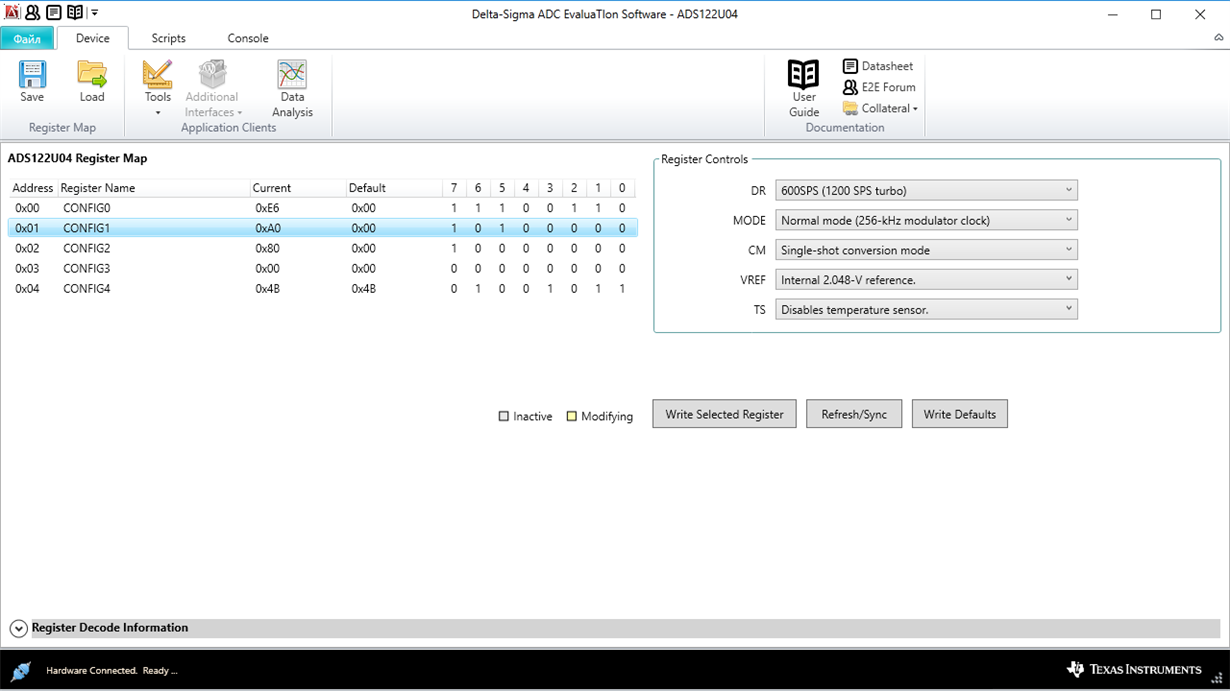Click the Current value 0xE6 cell
This screenshot has width=1230, height=691.
click(267, 208)
